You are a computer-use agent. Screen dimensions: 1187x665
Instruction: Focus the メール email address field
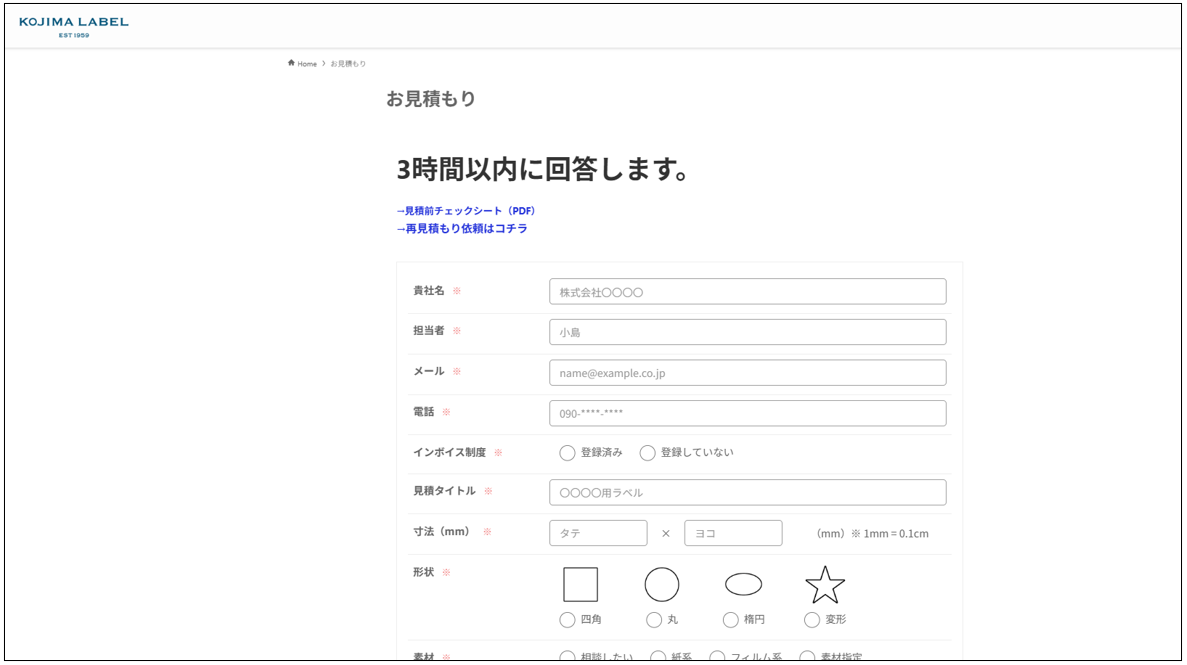click(x=747, y=373)
